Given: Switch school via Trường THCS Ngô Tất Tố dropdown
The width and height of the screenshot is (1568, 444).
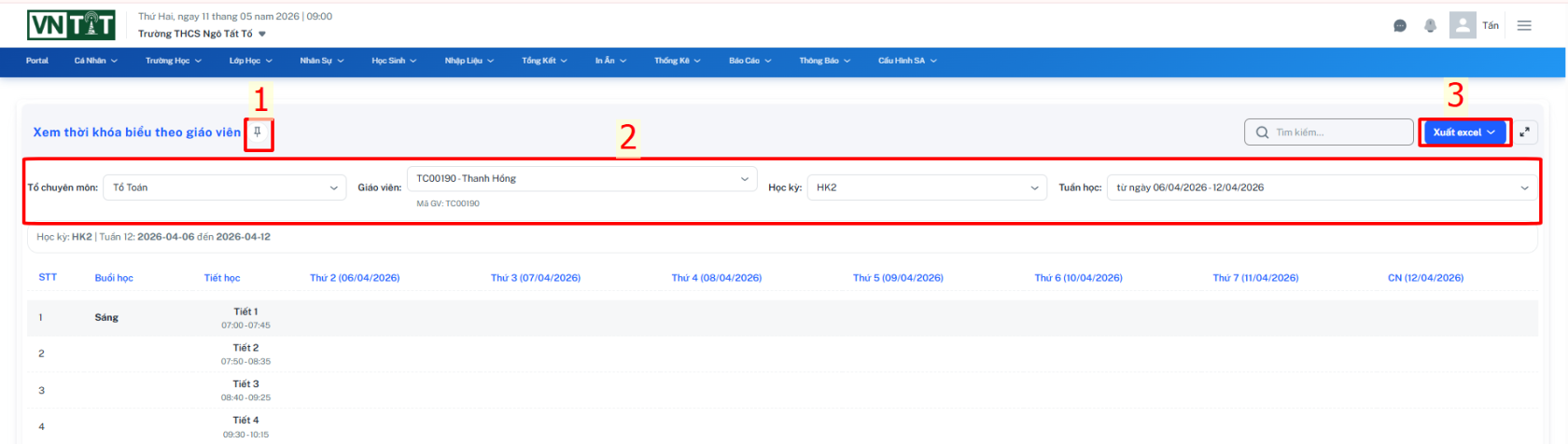Looking at the screenshot, I should coord(202,34).
